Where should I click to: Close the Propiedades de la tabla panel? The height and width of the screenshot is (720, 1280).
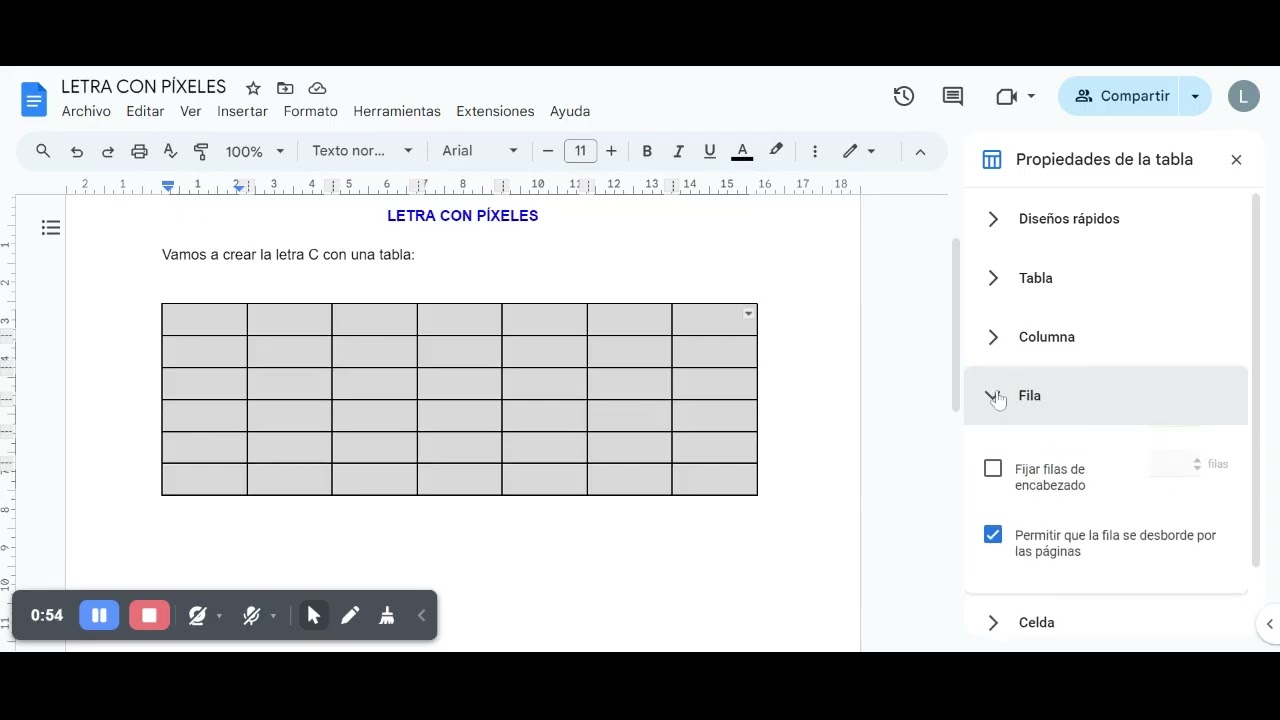click(1236, 160)
